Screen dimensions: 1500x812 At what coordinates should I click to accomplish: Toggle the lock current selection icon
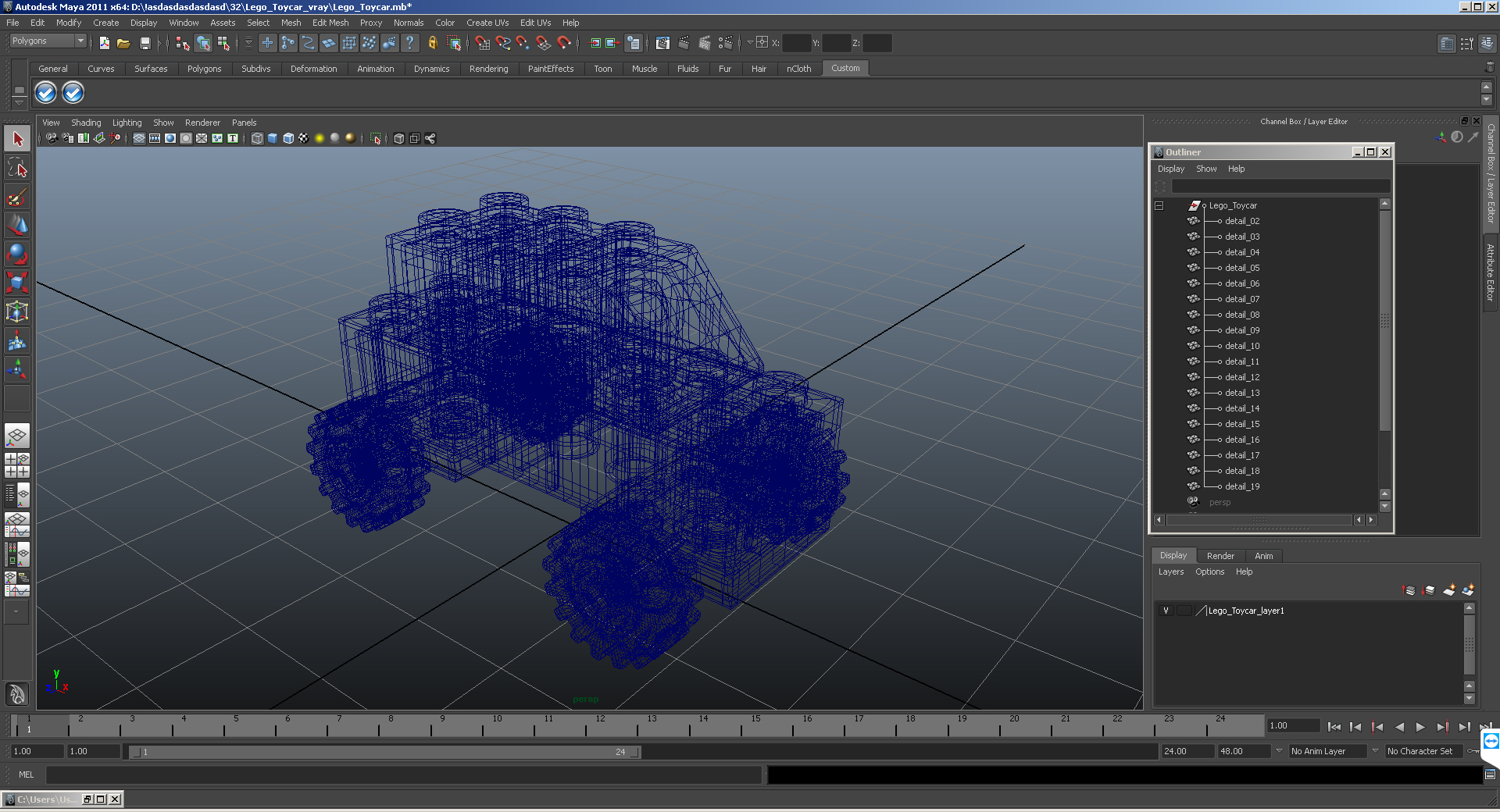pos(432,43)
